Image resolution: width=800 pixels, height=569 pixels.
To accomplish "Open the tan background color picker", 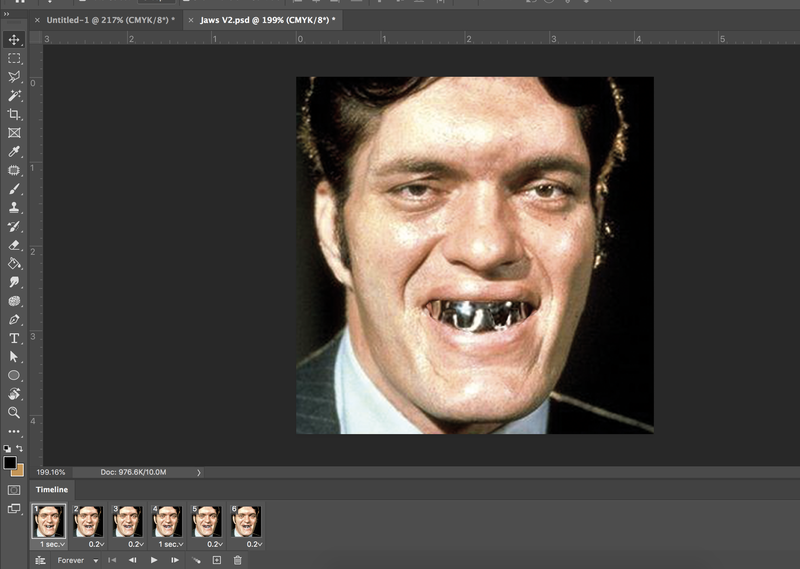I will coord(20,472).
